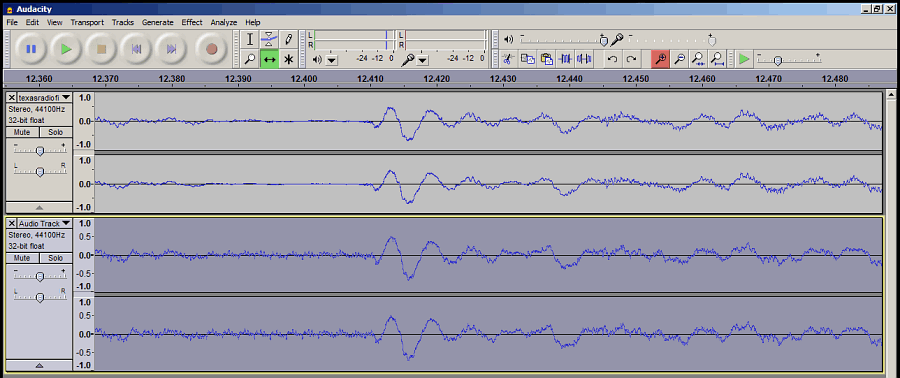Click the output meter speaker icon
The width and height of the screenshot is (900, 378).
(x=317, y=59)
